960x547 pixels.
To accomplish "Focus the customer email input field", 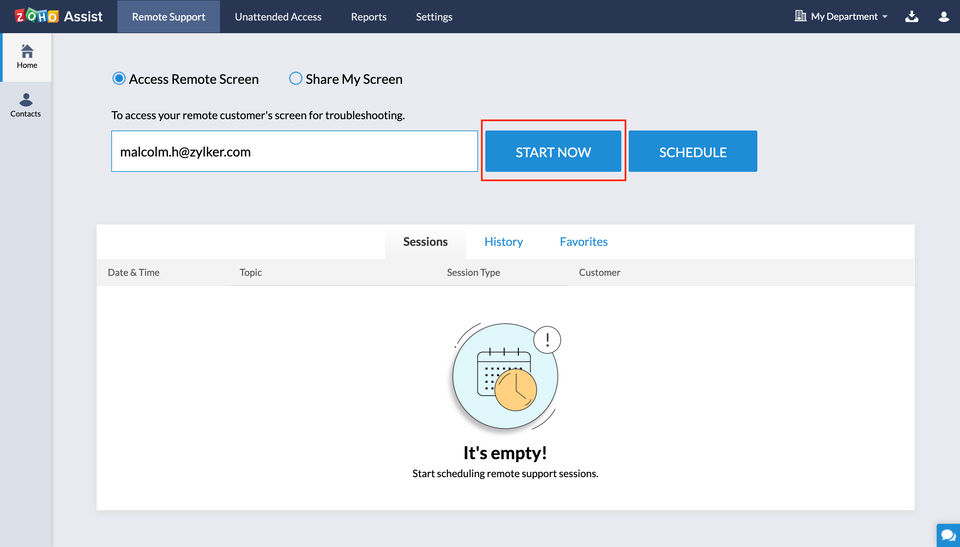I will (x=294, y=151).
